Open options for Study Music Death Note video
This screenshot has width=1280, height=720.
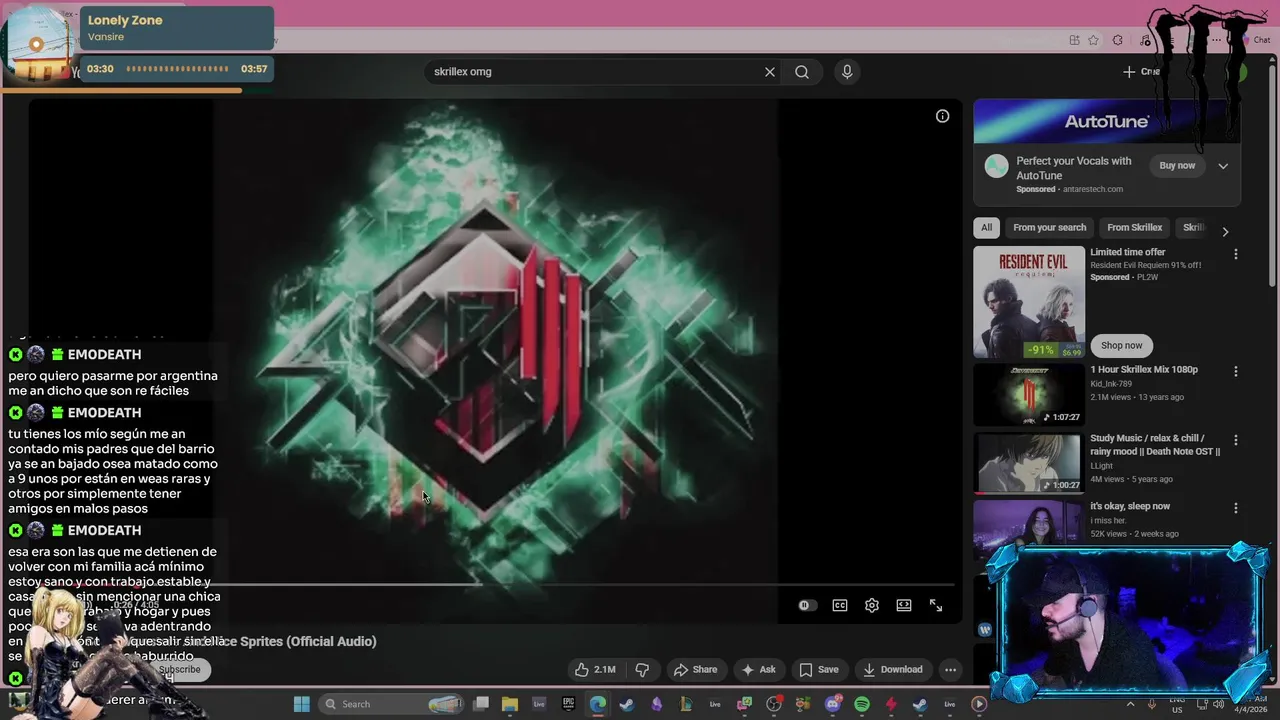tap(1235, 440)
